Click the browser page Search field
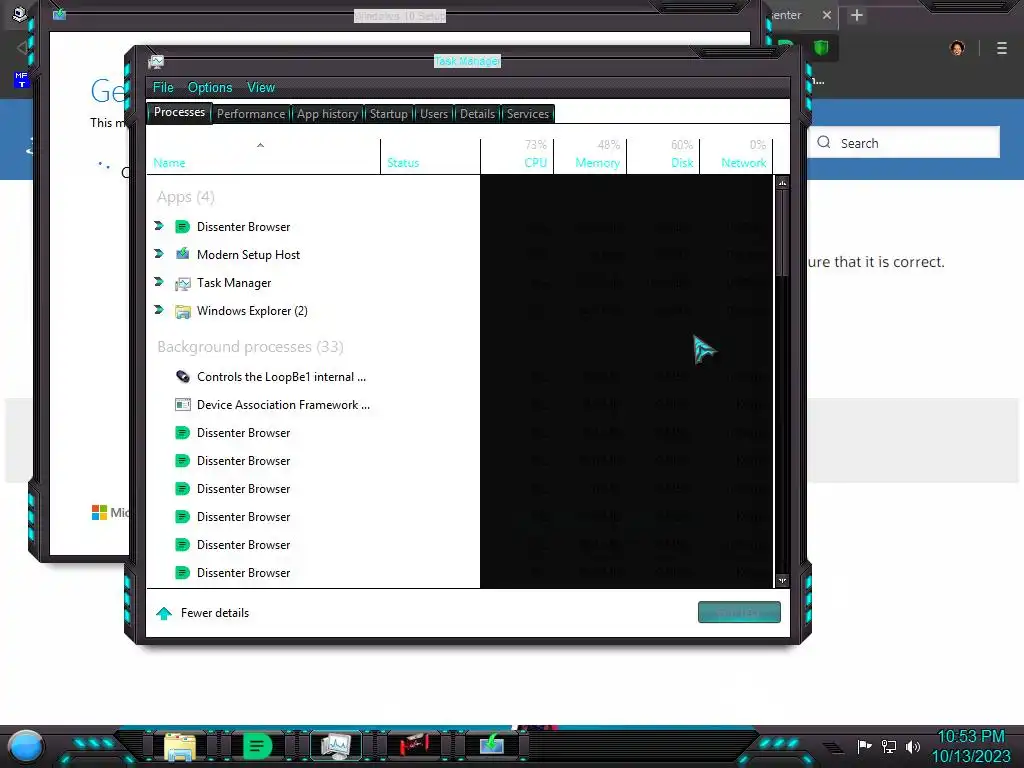This screenshot has width=1024, height=768. [904, 142]
